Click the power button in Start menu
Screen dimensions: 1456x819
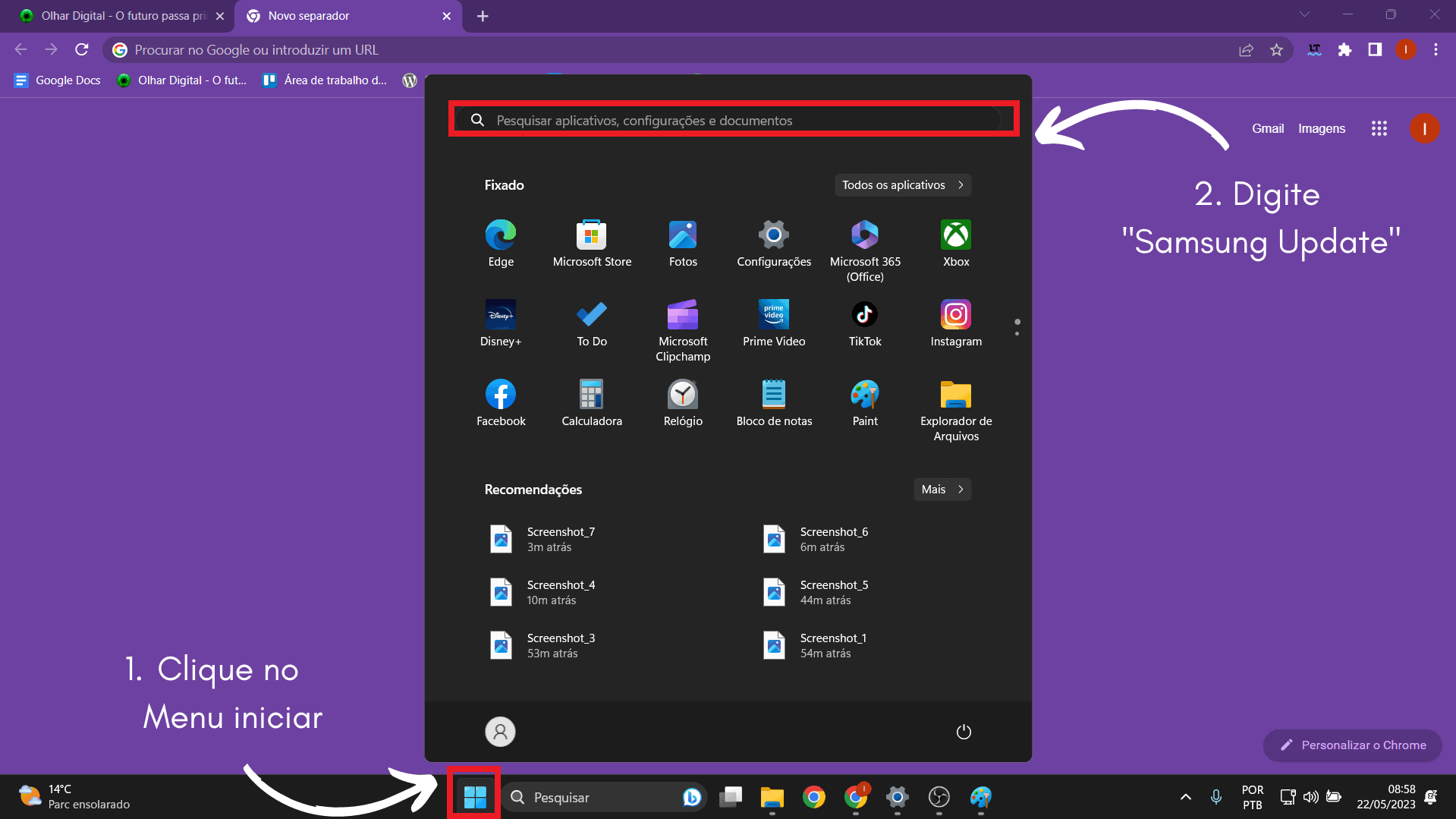pos(964,732)
